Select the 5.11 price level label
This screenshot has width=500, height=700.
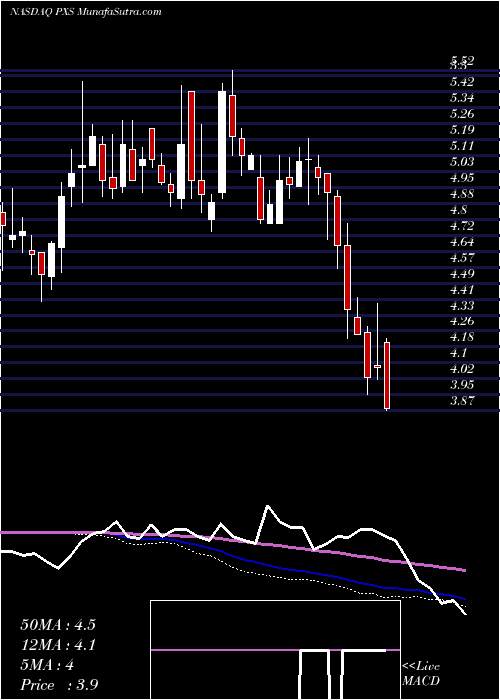462,146
